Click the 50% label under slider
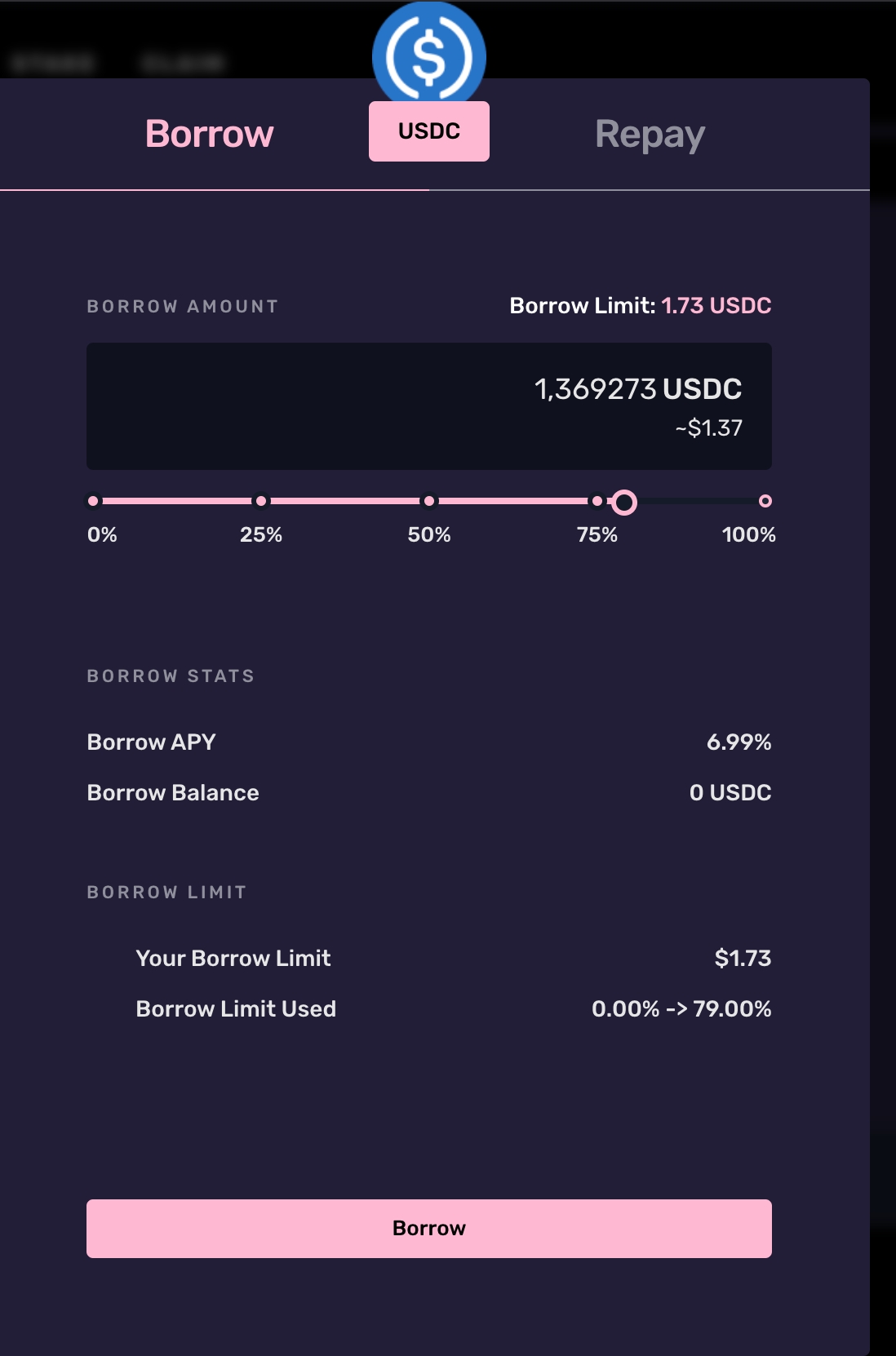The width and height of the screenshot is (896, 1356). (429, 535)
